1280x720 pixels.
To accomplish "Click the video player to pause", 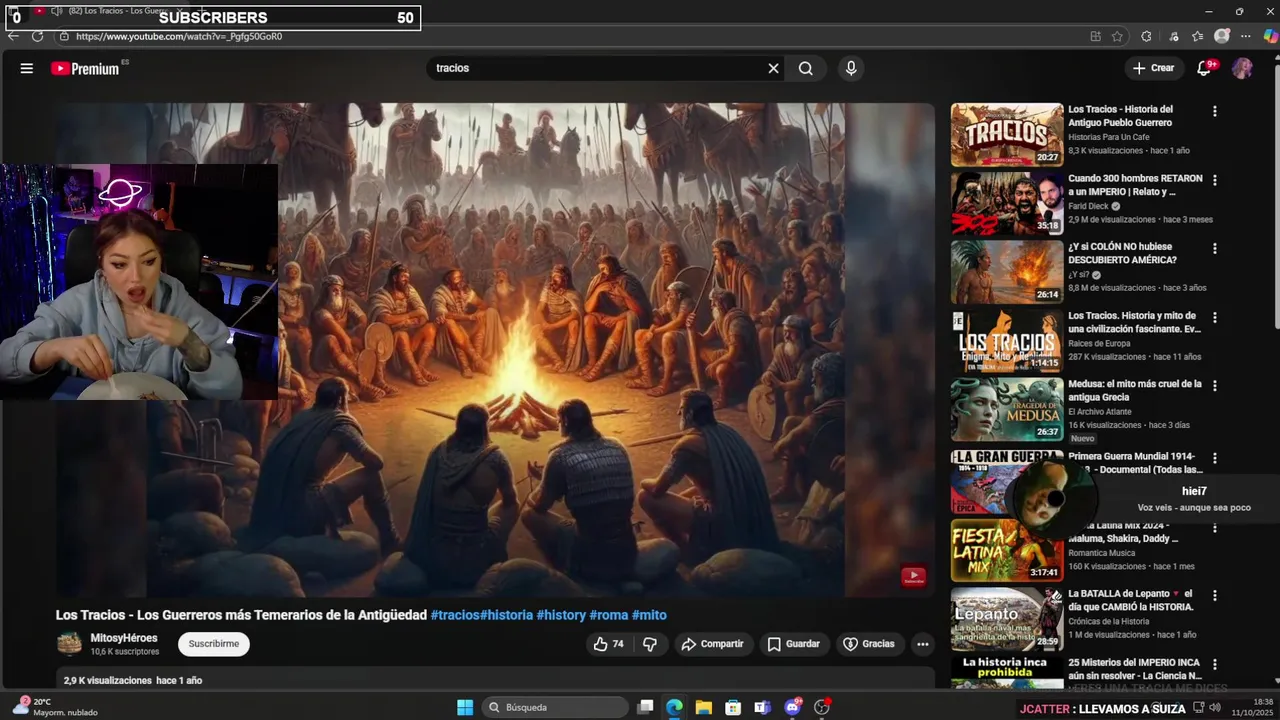I will 495,350.
